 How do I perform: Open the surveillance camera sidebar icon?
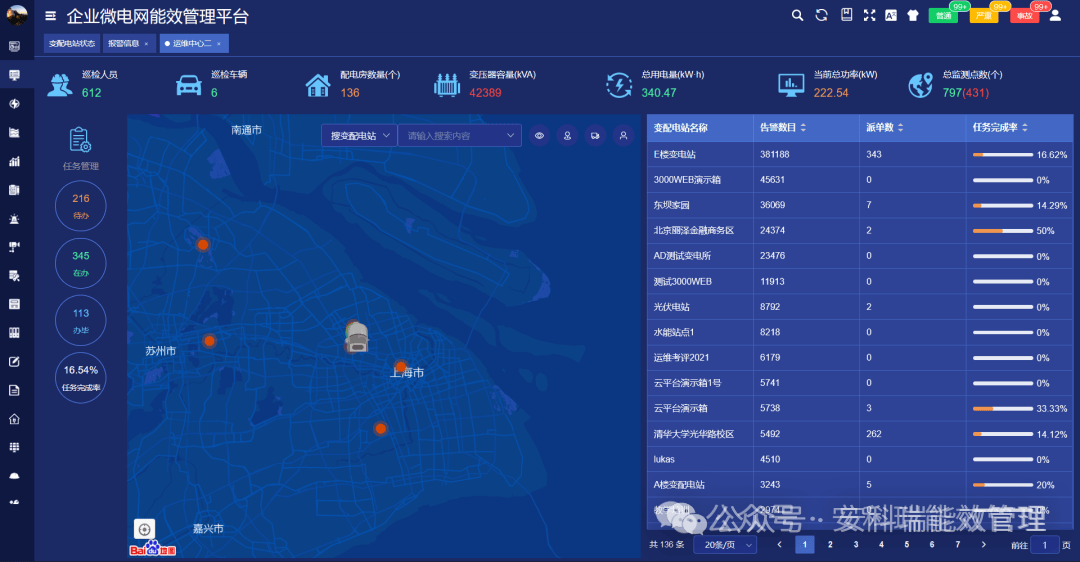pos(14,247)
